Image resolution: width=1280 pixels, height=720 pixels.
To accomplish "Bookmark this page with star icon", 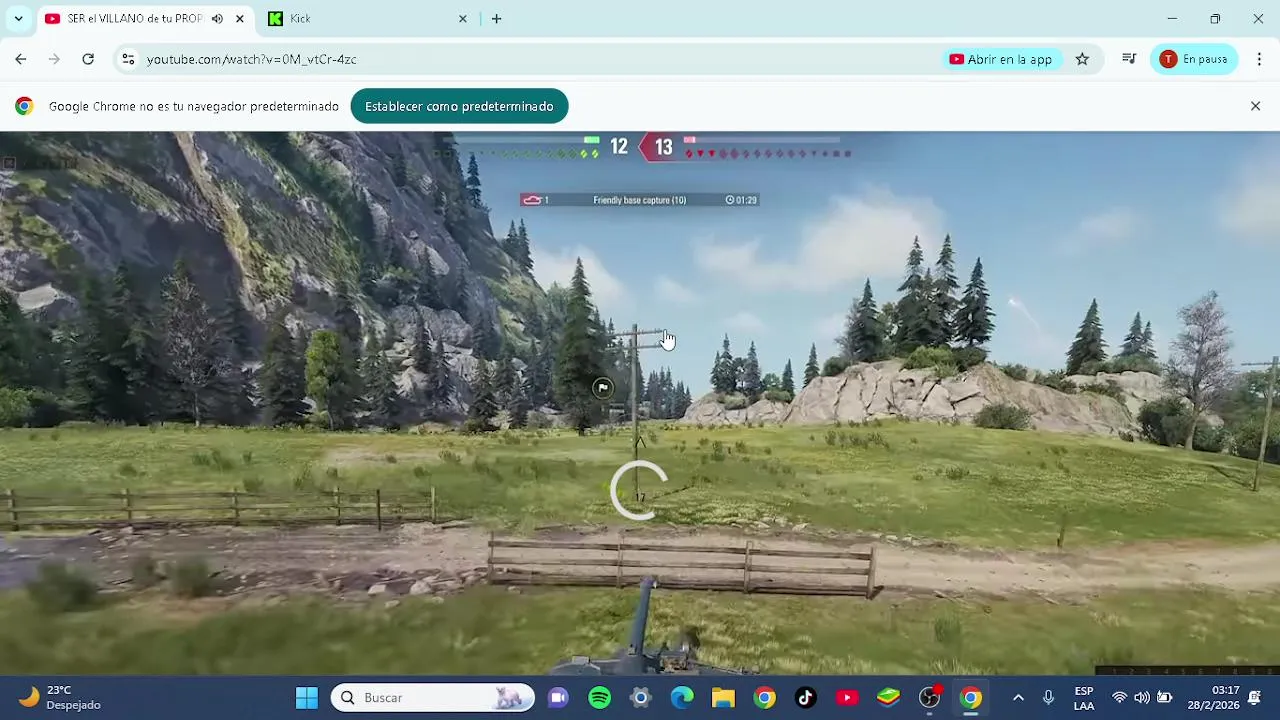I will pyautogui.click(x=1082, y=59).
